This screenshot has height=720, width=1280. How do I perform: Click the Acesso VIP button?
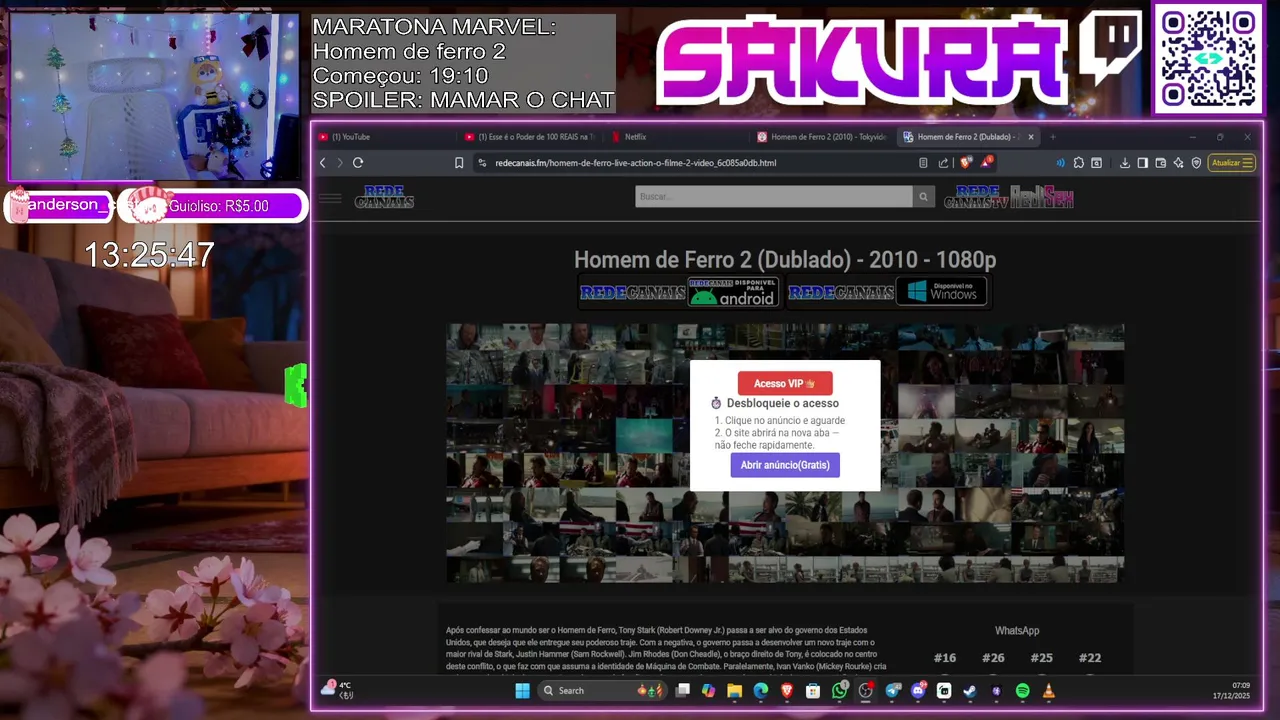pyautogui.click(x=785, y=383)
